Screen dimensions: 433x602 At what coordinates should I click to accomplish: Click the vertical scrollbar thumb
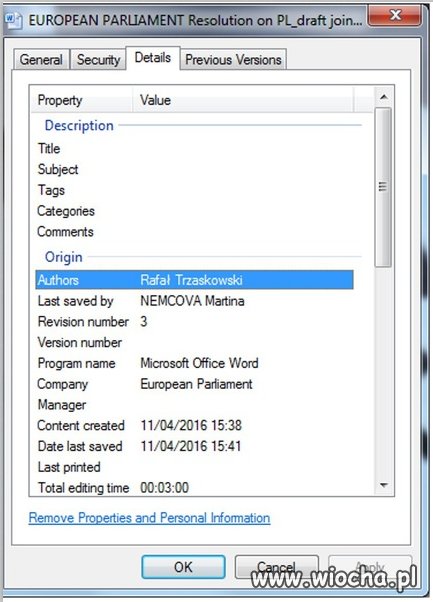(x=383, y=187)
